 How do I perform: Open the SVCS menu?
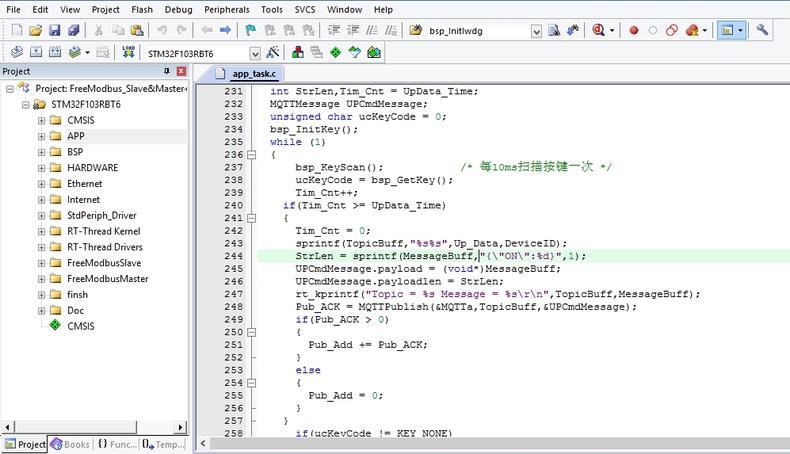pyautogui.click(x=305, y=9)
